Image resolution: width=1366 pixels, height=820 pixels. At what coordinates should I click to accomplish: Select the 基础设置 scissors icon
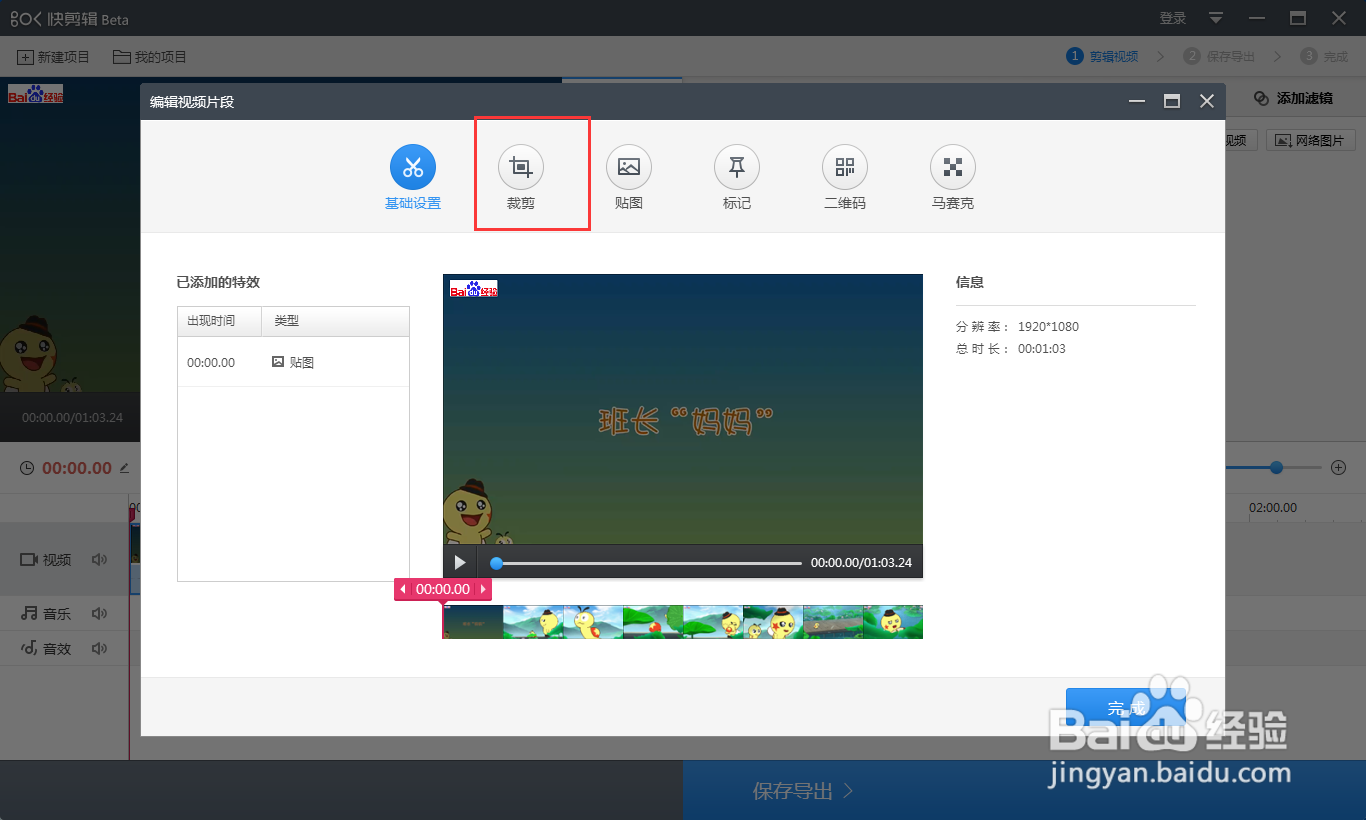pyautogui.click(x=413, y=167)
